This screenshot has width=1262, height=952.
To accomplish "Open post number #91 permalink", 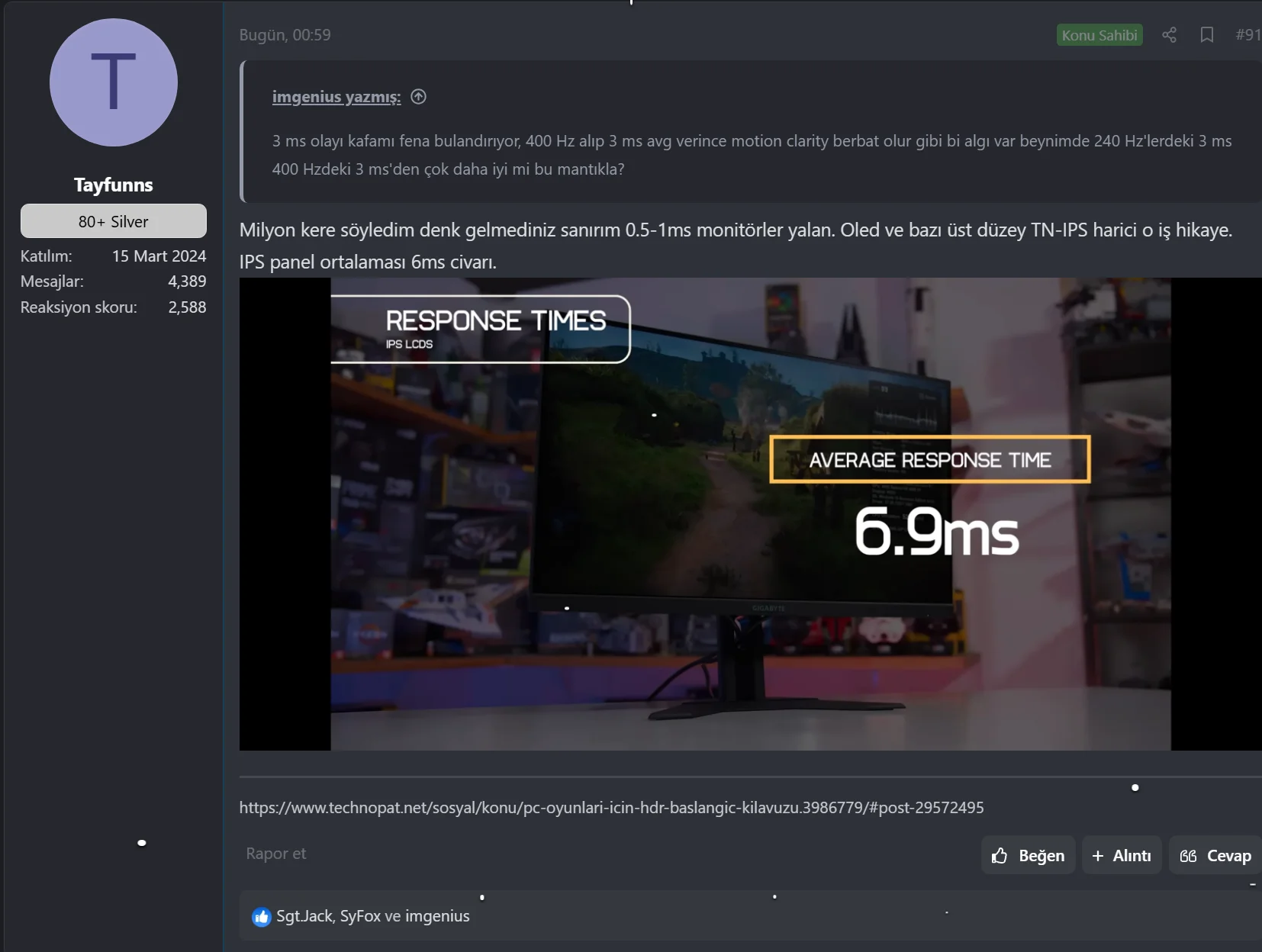I will (x=1248, y=35).
